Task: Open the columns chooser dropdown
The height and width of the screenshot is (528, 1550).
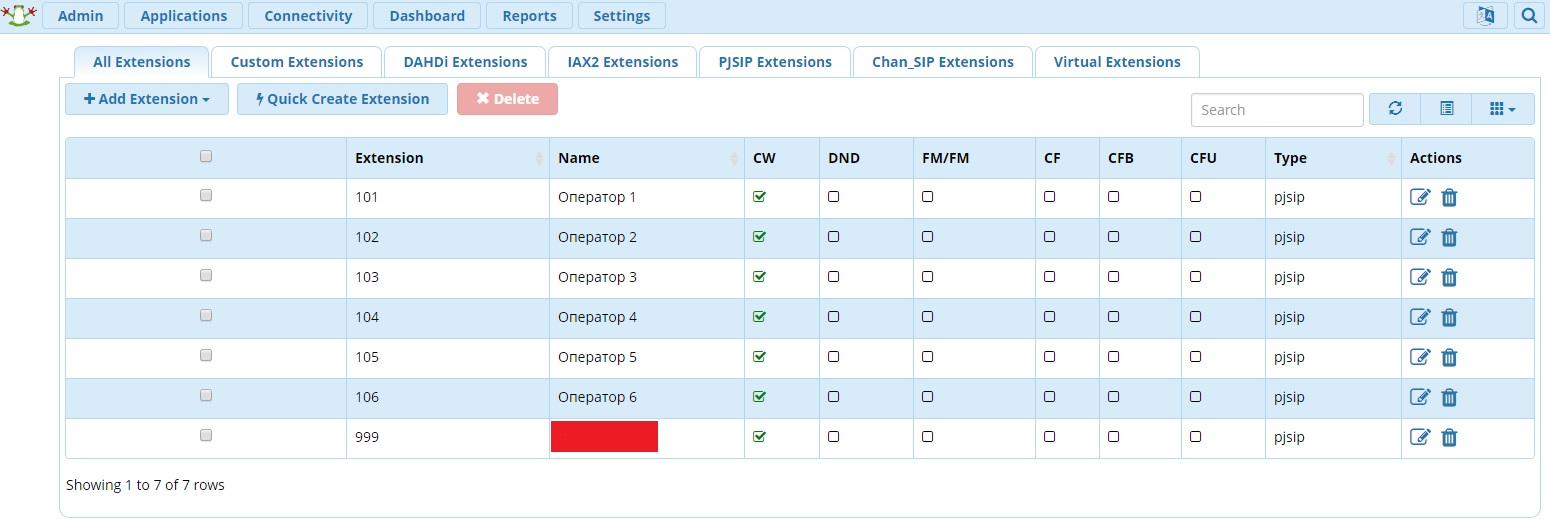Action: click(1503, 109)
